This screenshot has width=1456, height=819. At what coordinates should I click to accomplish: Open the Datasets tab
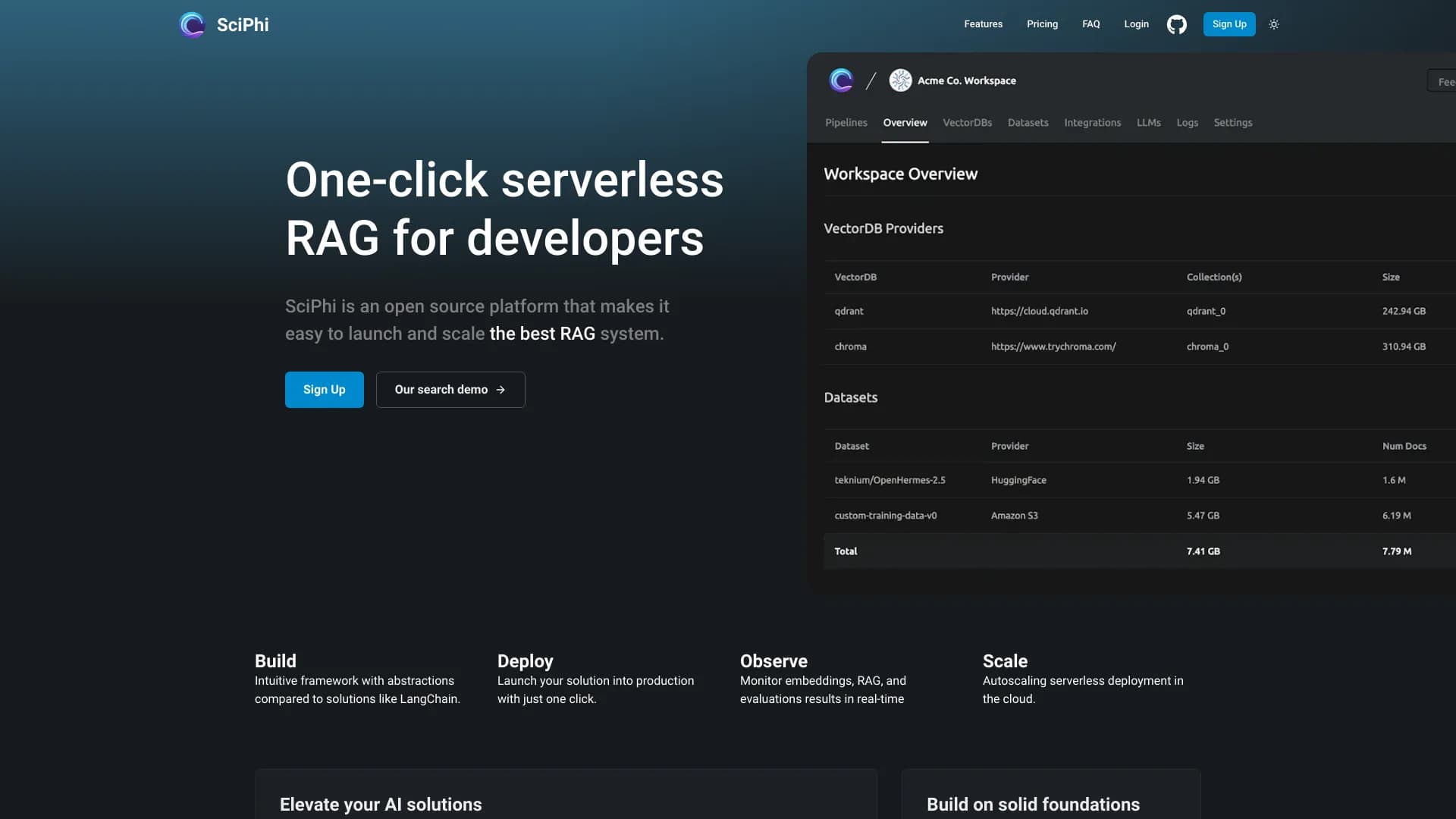click(1028, 123)
